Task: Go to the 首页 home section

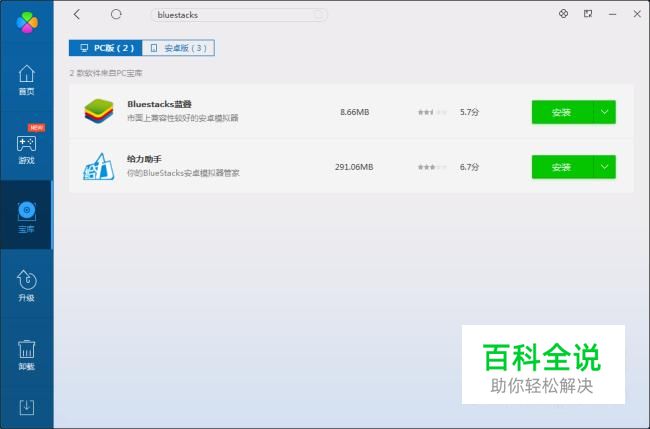Action: coord(27,80)
